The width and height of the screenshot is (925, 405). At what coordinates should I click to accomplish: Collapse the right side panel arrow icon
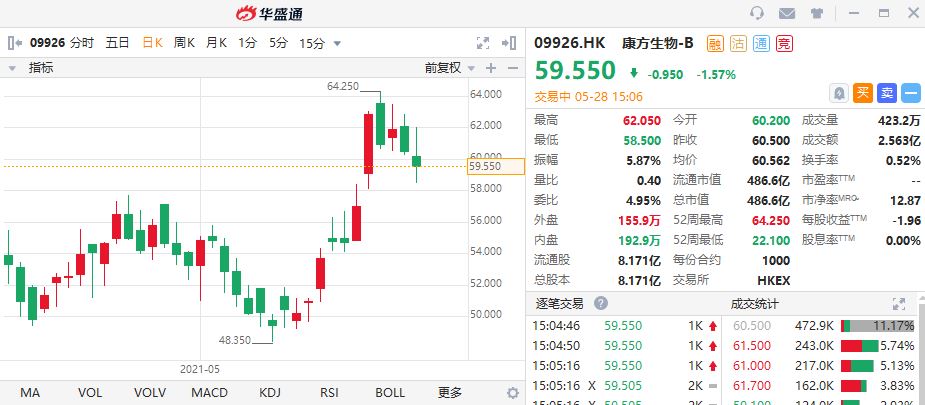coord(509,42)
